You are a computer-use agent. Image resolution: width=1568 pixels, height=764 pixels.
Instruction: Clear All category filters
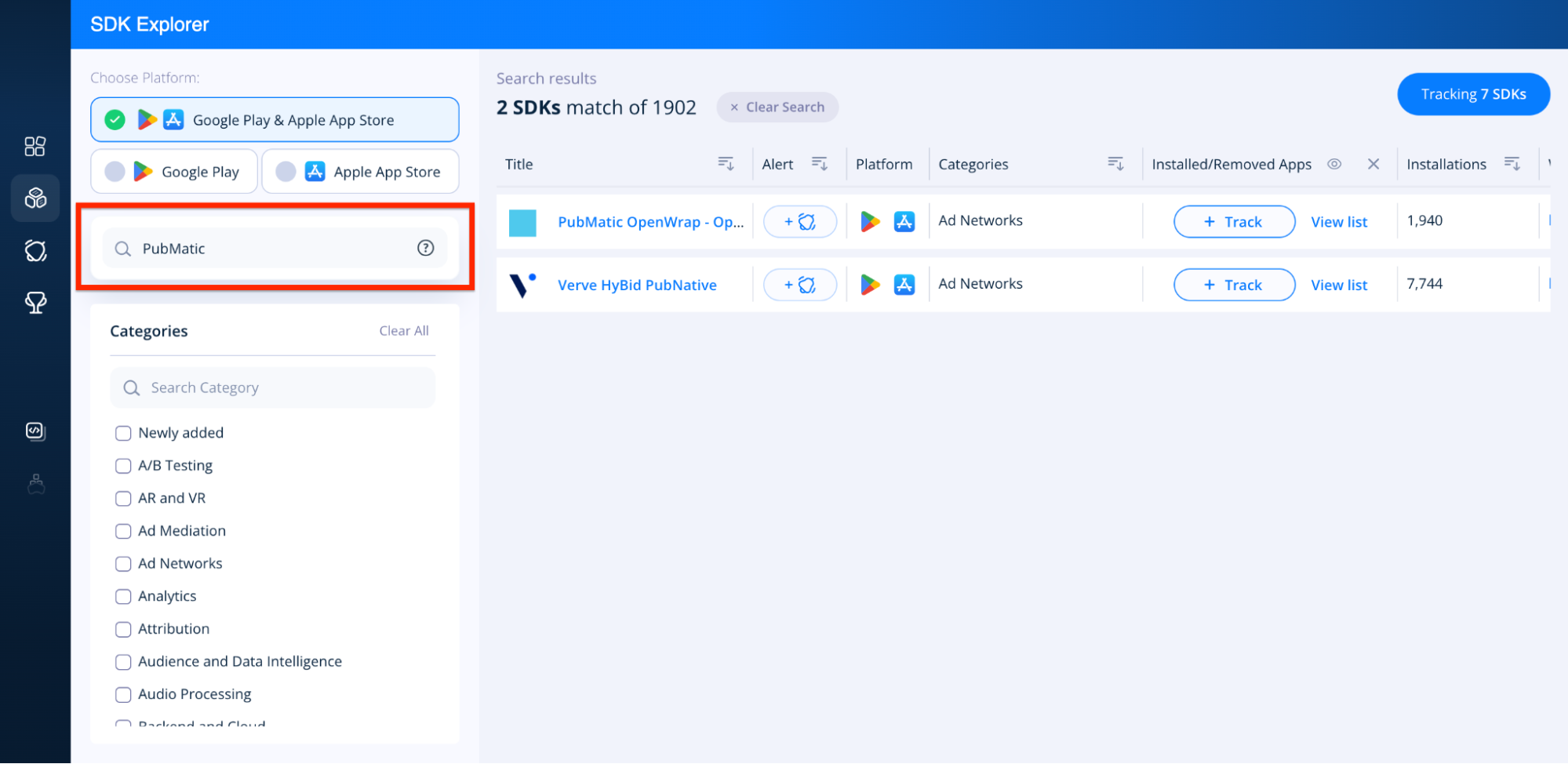(404, 331)
